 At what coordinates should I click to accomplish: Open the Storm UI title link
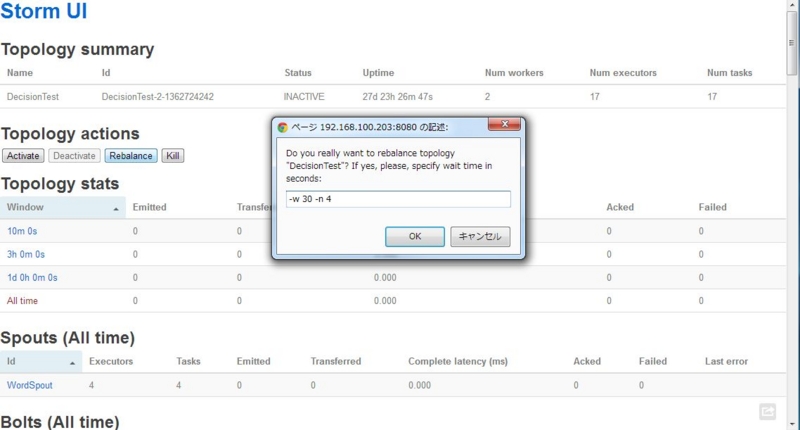44,11
